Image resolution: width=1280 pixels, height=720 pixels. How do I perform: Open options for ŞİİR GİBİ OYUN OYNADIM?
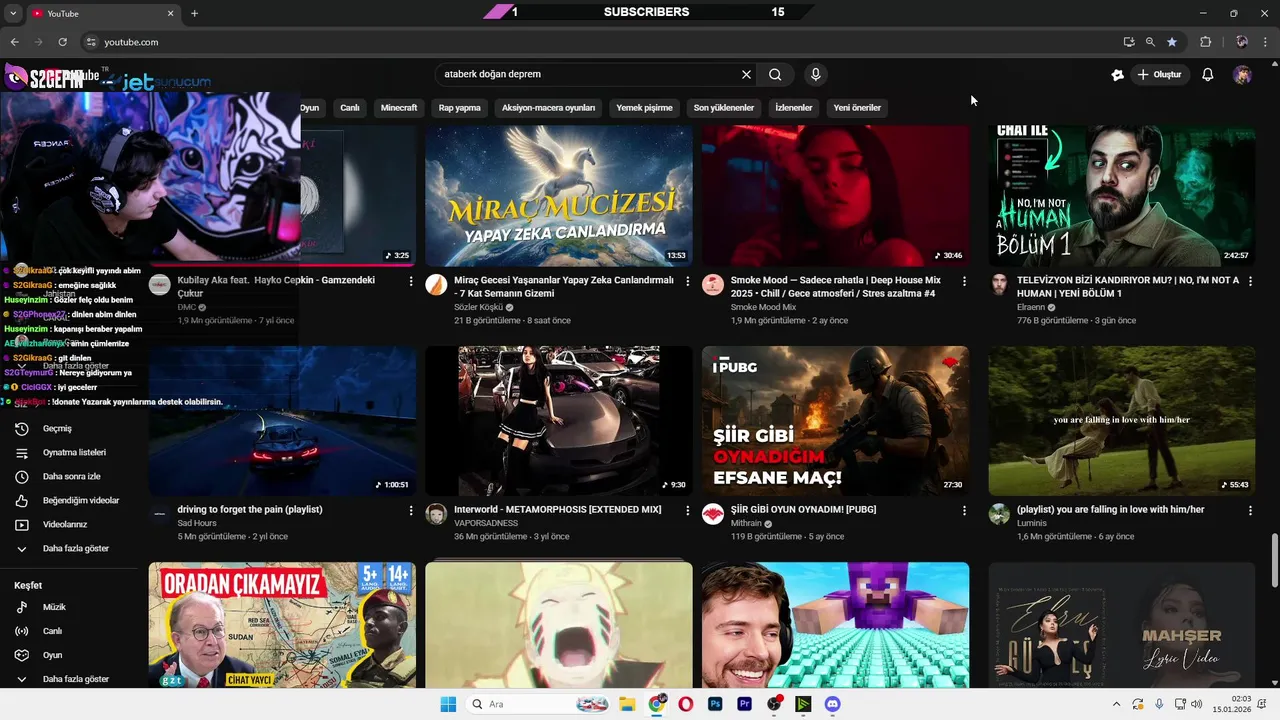pos(964,510)
